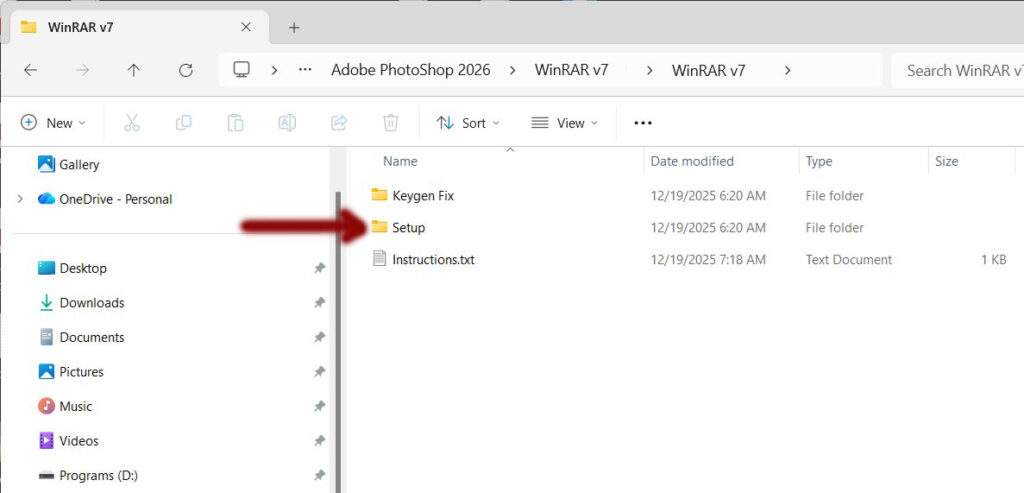Open the View layout dropdown
Viewport: 1024px width, 493px height.
(564, 123)
